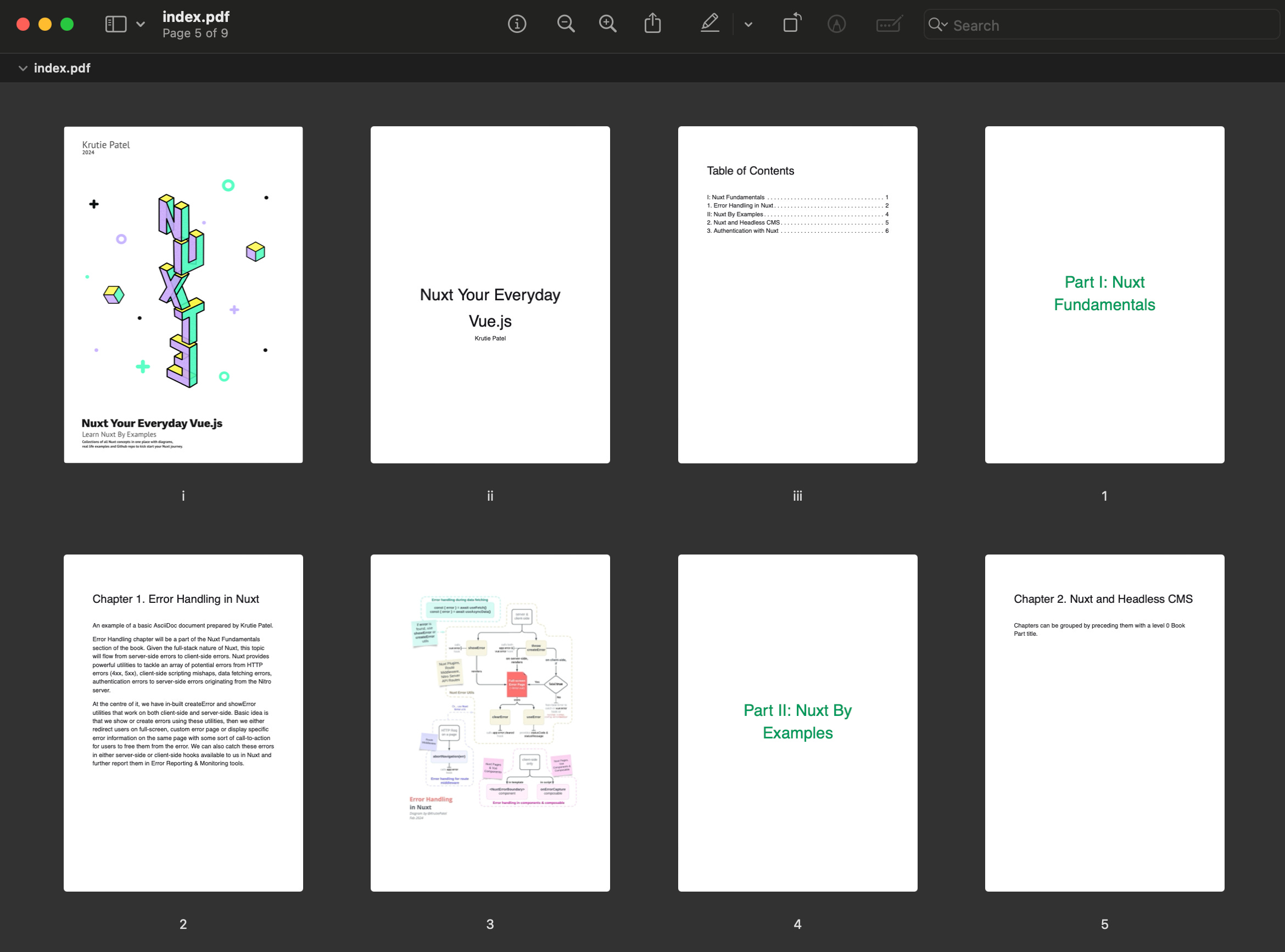The image size is (1285, 952).
Task: Open highlight color dropdown arrow
Action: 748,24
